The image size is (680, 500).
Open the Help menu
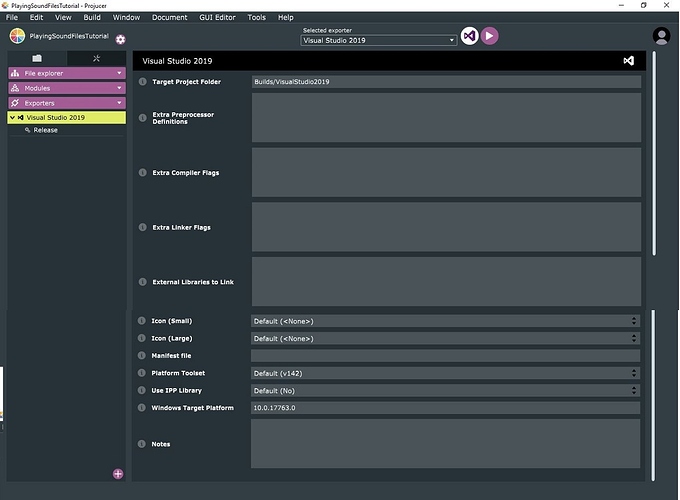pos(286,17)
